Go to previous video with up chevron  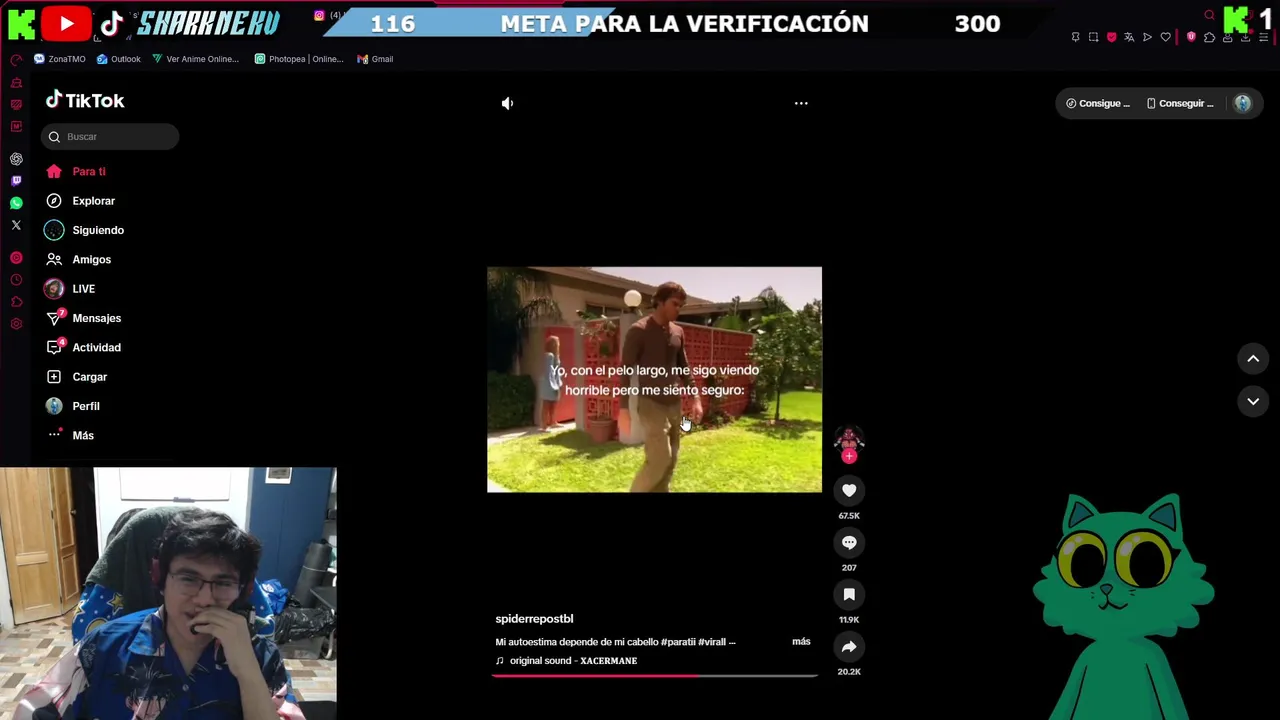pyautogui.click(x=1253, y=358)
